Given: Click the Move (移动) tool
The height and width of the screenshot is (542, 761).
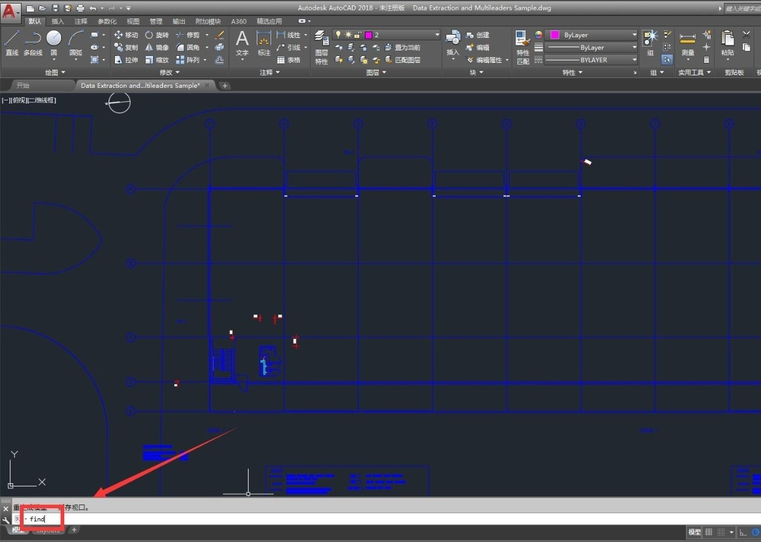Looking at the screenshot, I should click(126, 35).
